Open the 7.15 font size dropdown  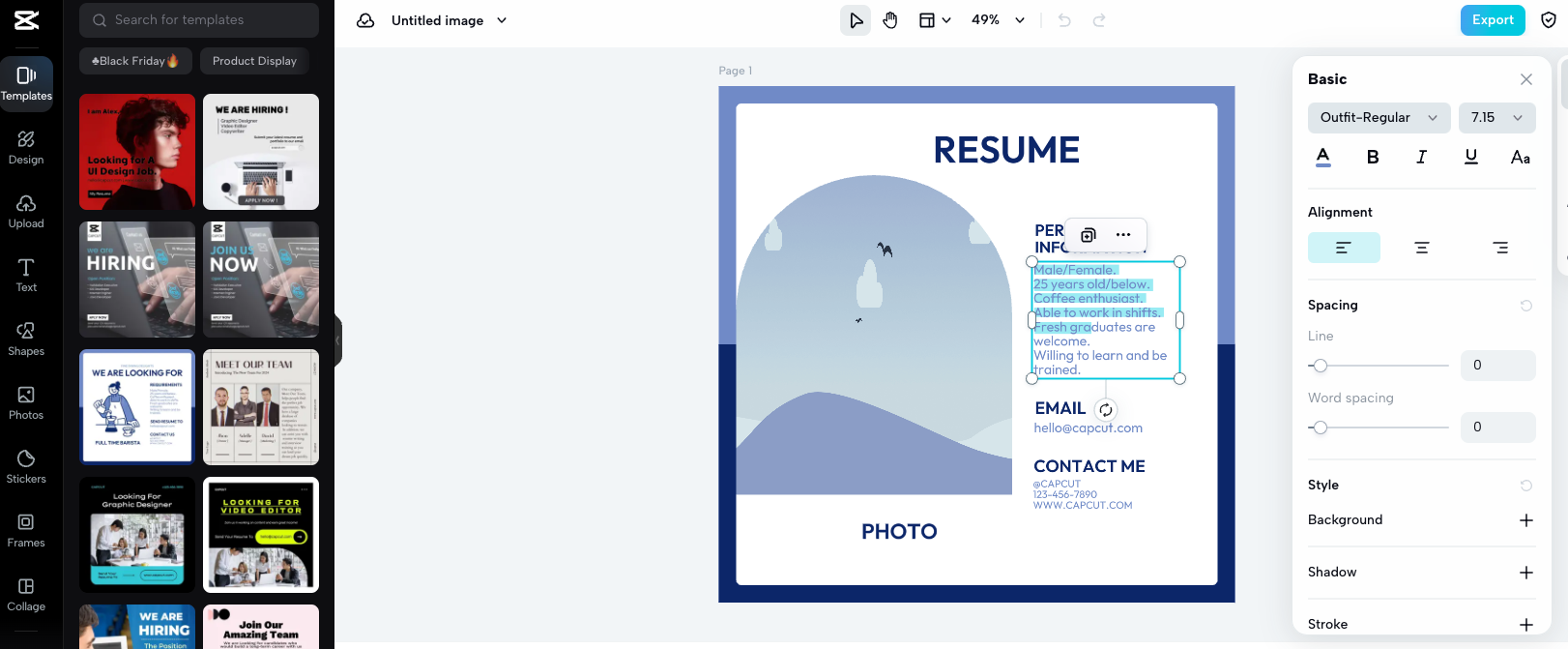click(1497, 118)
